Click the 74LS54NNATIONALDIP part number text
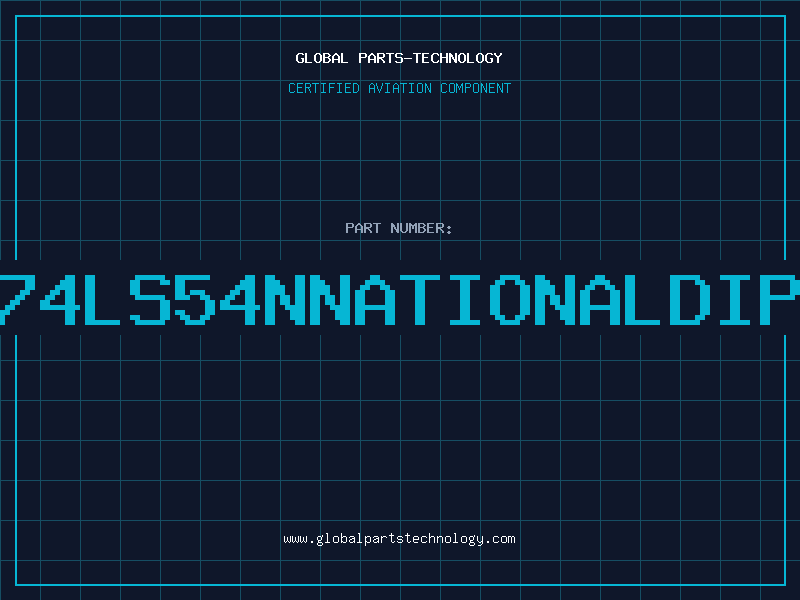 [x=400, y=300]
